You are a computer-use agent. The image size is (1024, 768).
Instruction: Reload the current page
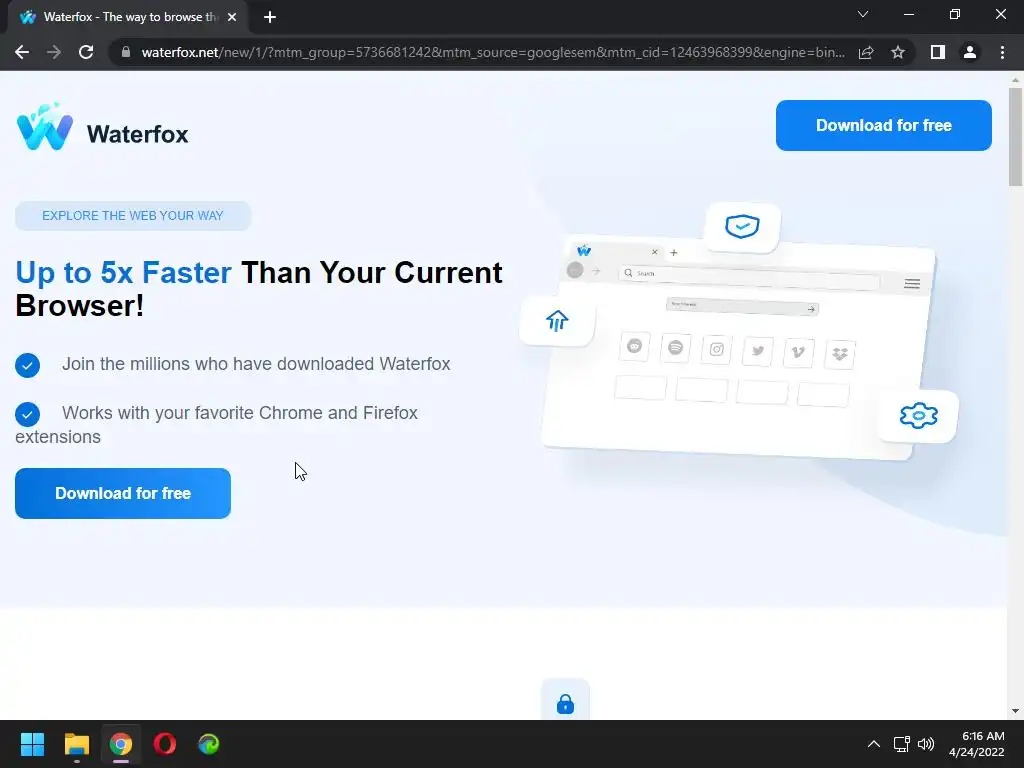86,52
